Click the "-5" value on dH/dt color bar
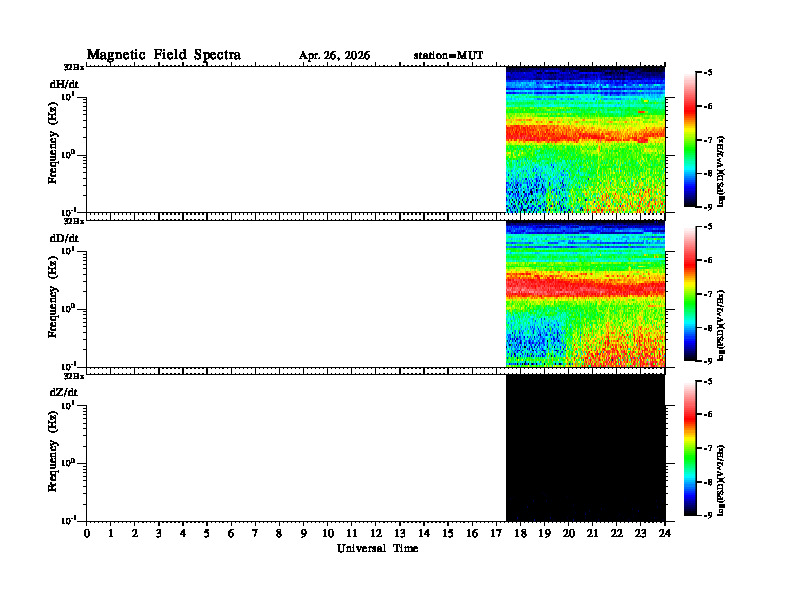792x612 pixels. click(708, 73)
